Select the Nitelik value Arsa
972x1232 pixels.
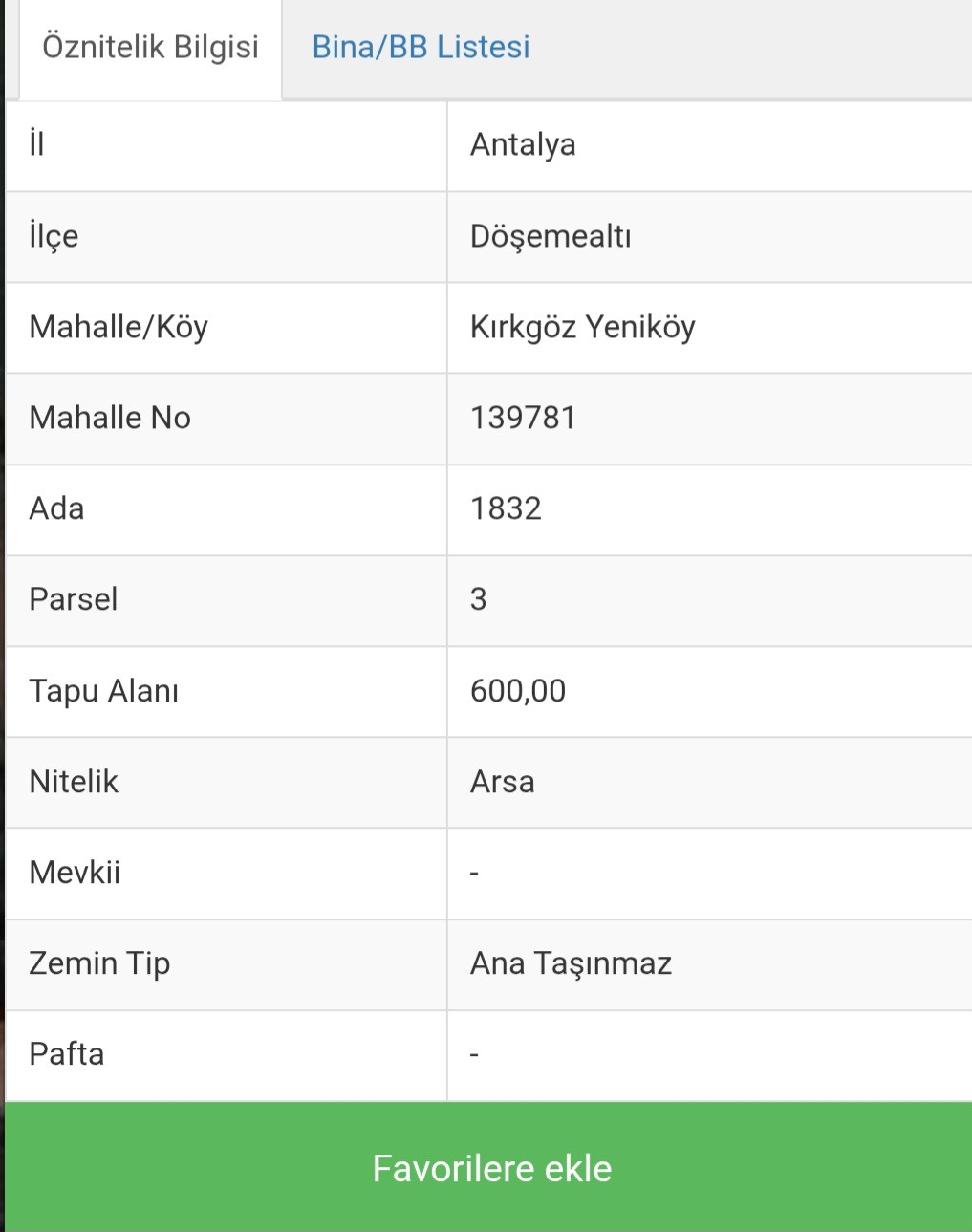pyautogui.click(x=502, y=782)
